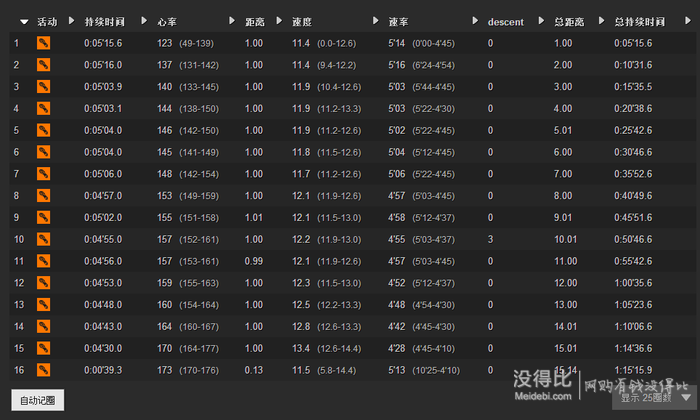This screenshot has height=420, width=700.
Task: Select the 速度 column header
Action: pos(302,21)
